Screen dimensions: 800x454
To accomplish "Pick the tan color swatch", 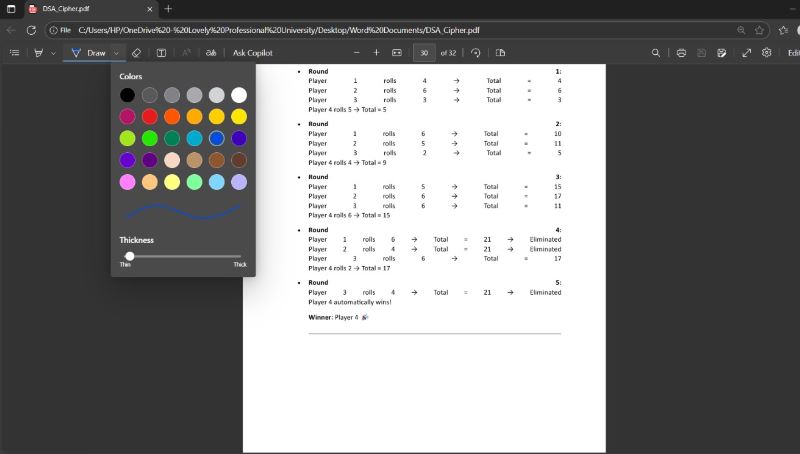I will coord(194,160).
